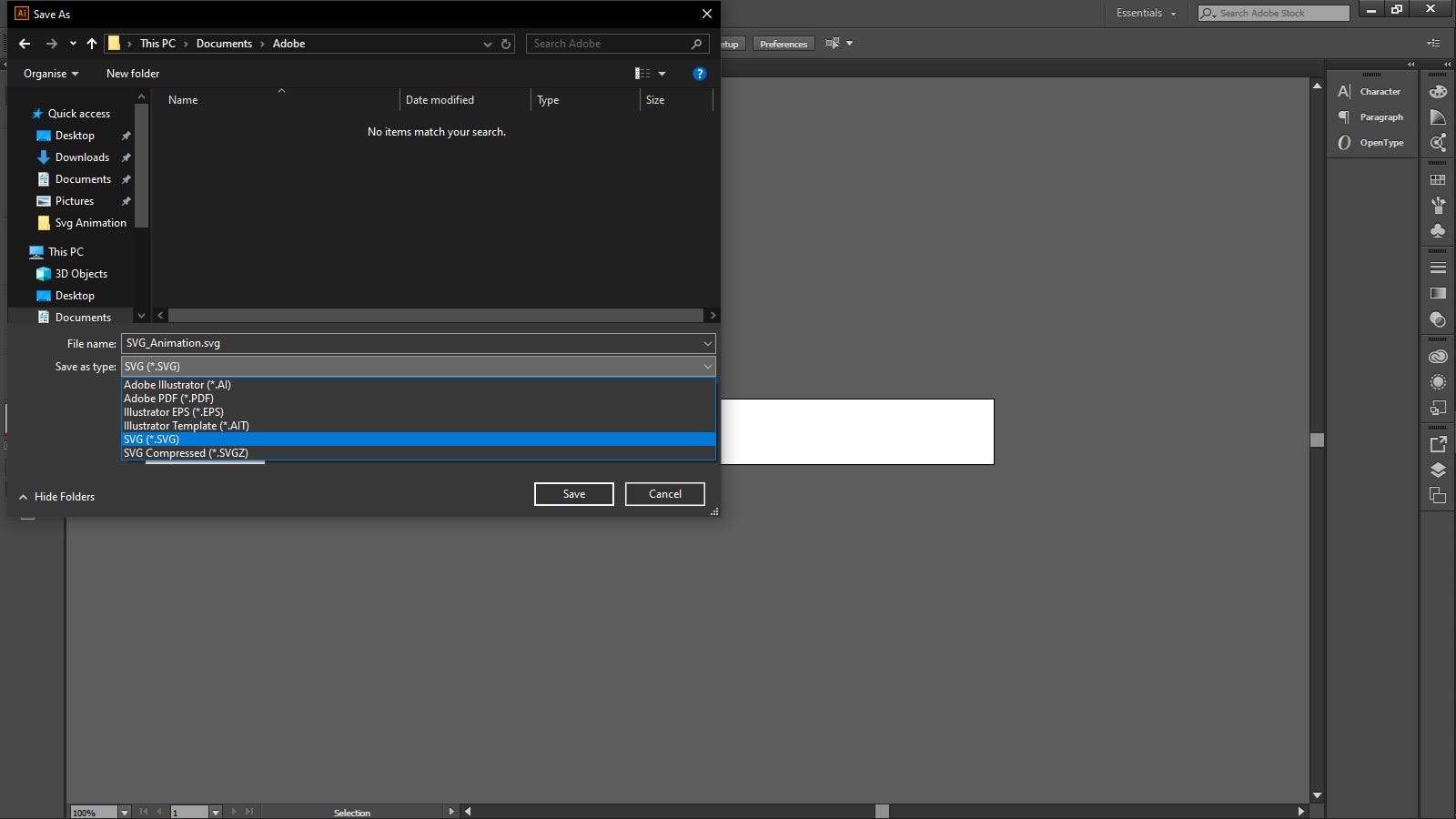Select Illustrator EPS (*.EPS) format
This screenshot has width=1456, height=819.
click(x=419, y=412)
